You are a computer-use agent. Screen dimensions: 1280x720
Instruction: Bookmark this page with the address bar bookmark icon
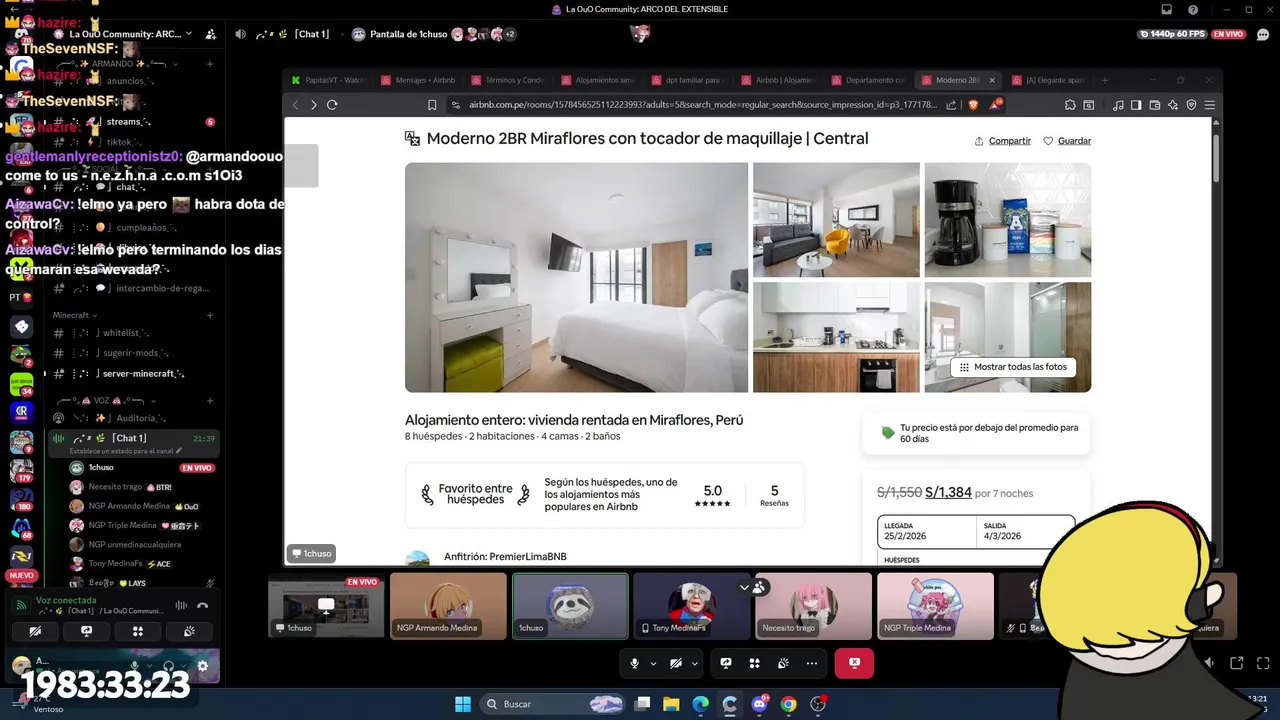(x=432, y=105)
